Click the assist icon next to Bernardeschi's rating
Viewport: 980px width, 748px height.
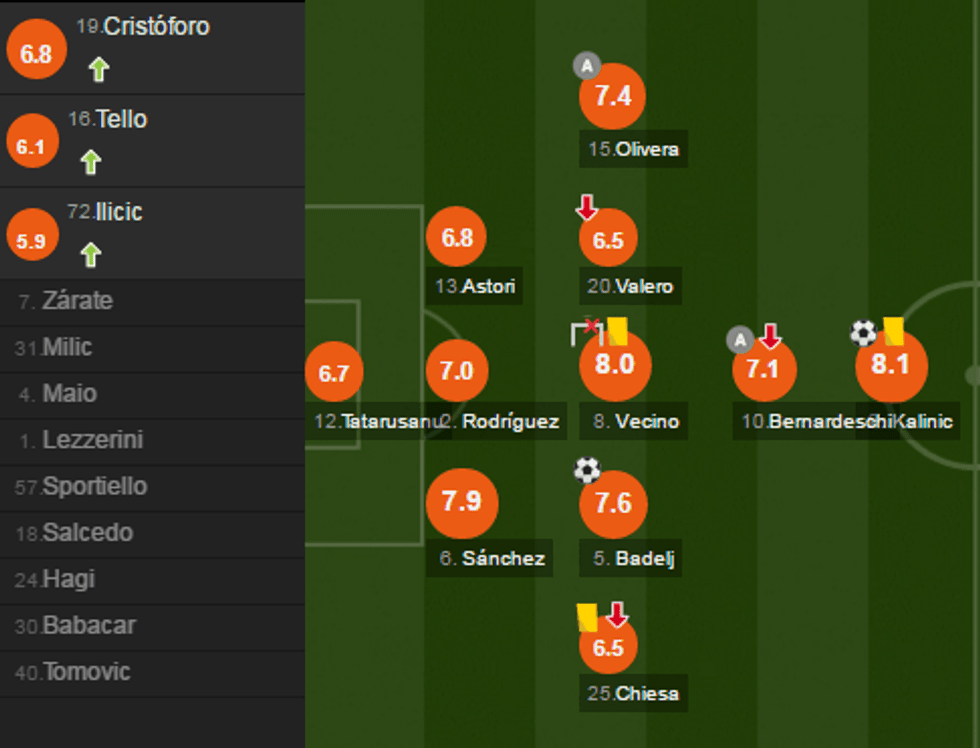click(x=739, y=340)
